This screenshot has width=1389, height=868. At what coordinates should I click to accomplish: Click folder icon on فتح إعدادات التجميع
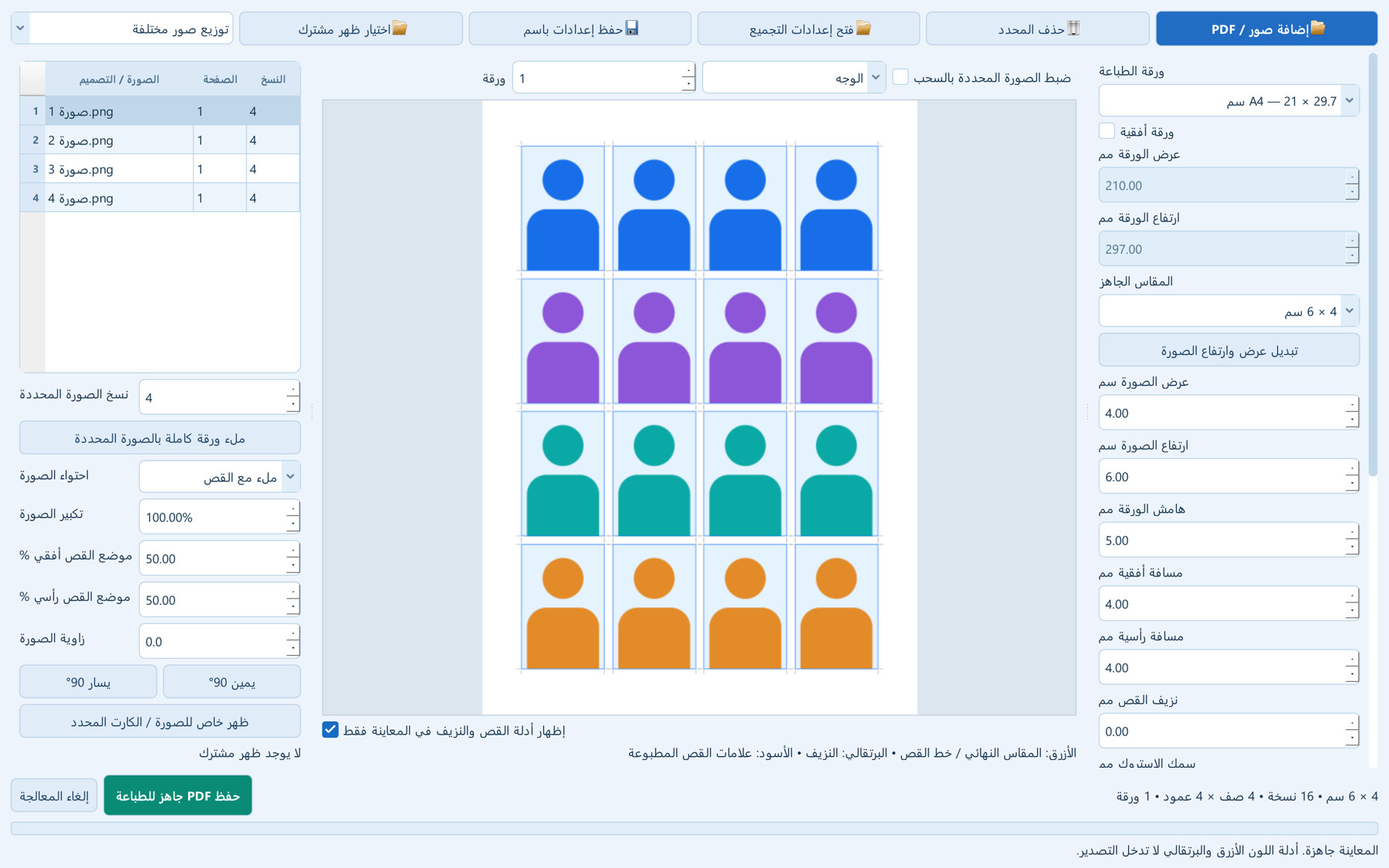[863, 29]
